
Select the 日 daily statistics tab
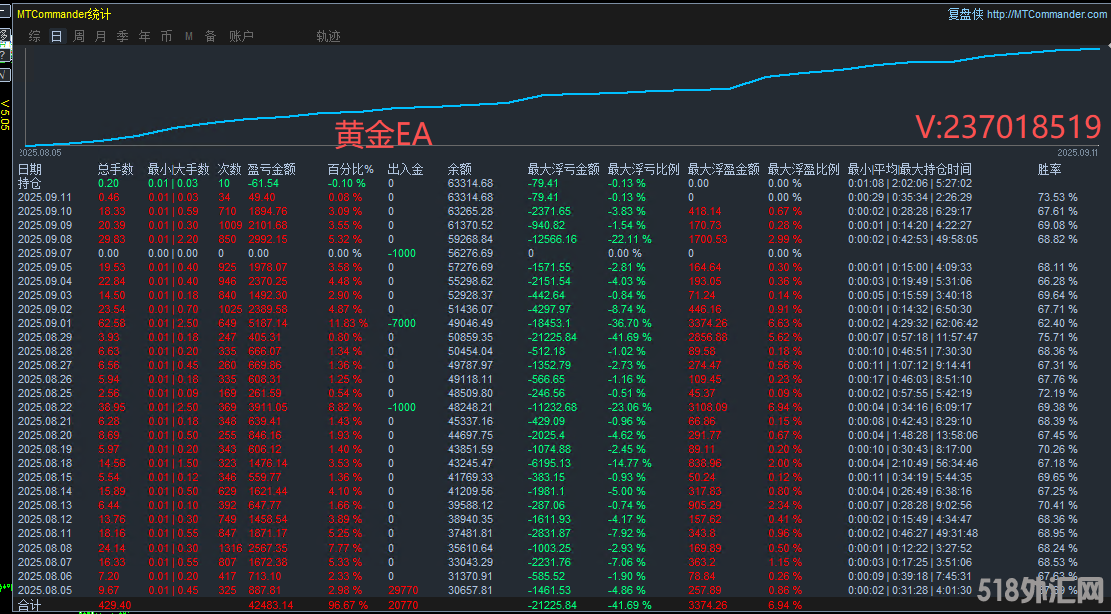tap(56, 36)
